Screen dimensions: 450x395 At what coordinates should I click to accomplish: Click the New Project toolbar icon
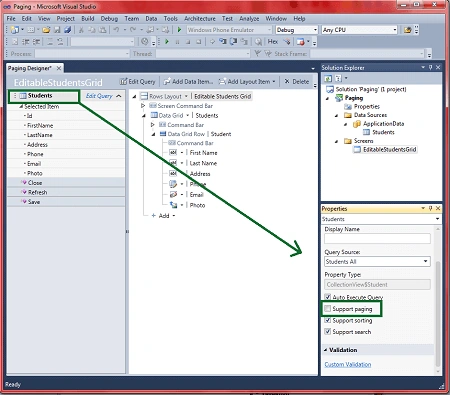tap(14, 30)
